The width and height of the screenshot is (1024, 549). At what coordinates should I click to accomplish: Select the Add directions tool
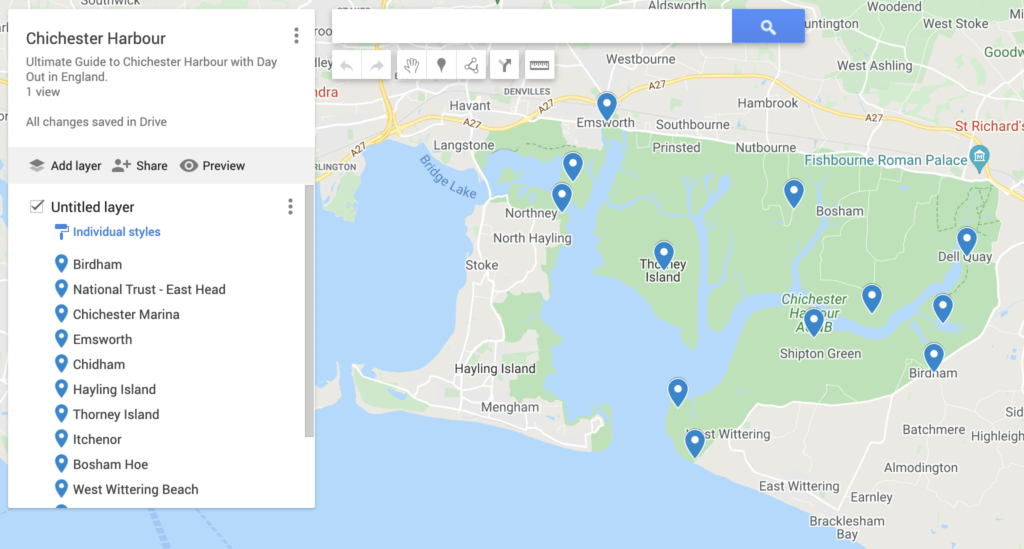(x=505, y=65)
